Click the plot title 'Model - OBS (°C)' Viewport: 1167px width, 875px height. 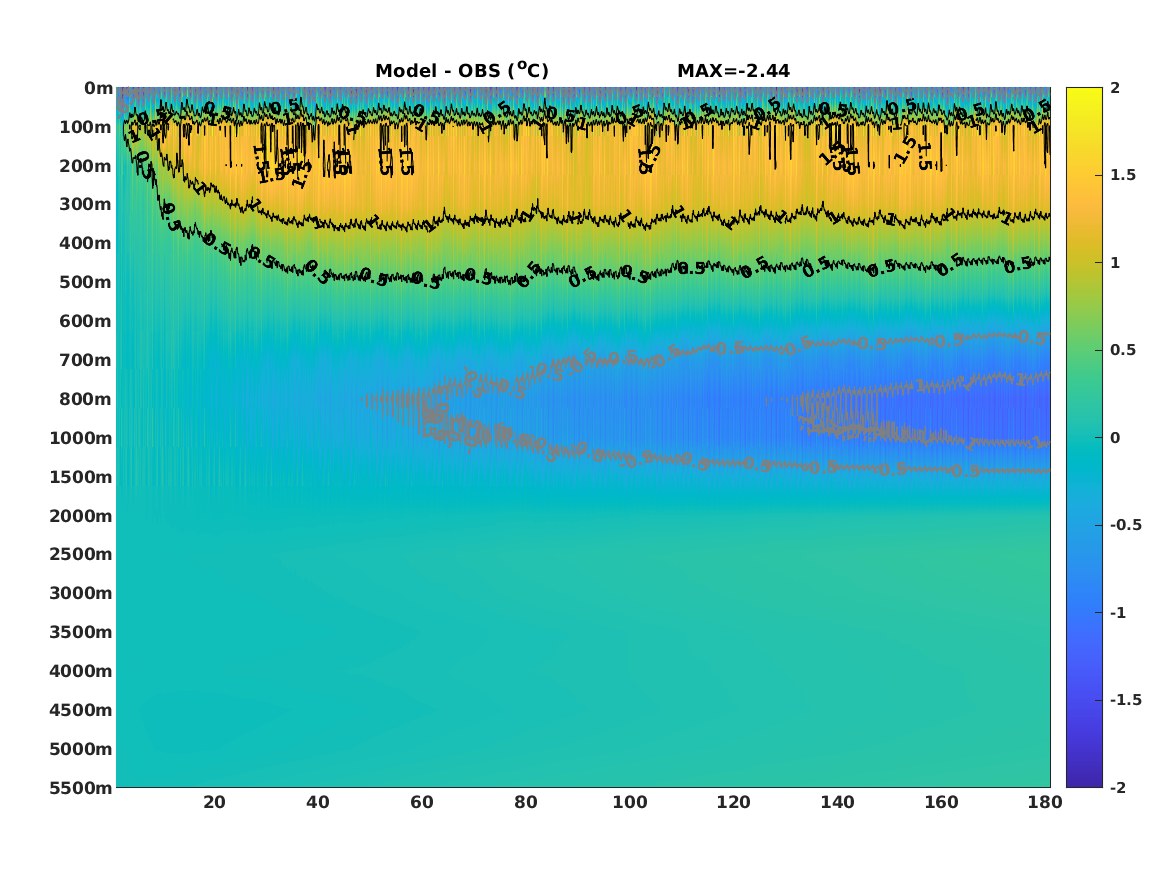pyautogui.click(x=461, y=70)
